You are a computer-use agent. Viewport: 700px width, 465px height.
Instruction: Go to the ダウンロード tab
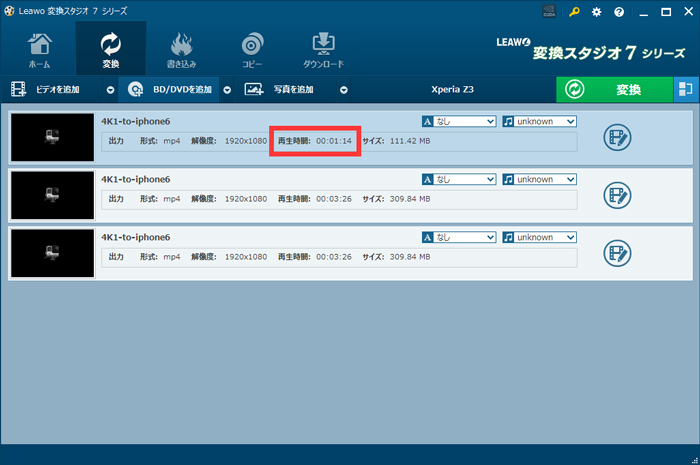323,49
